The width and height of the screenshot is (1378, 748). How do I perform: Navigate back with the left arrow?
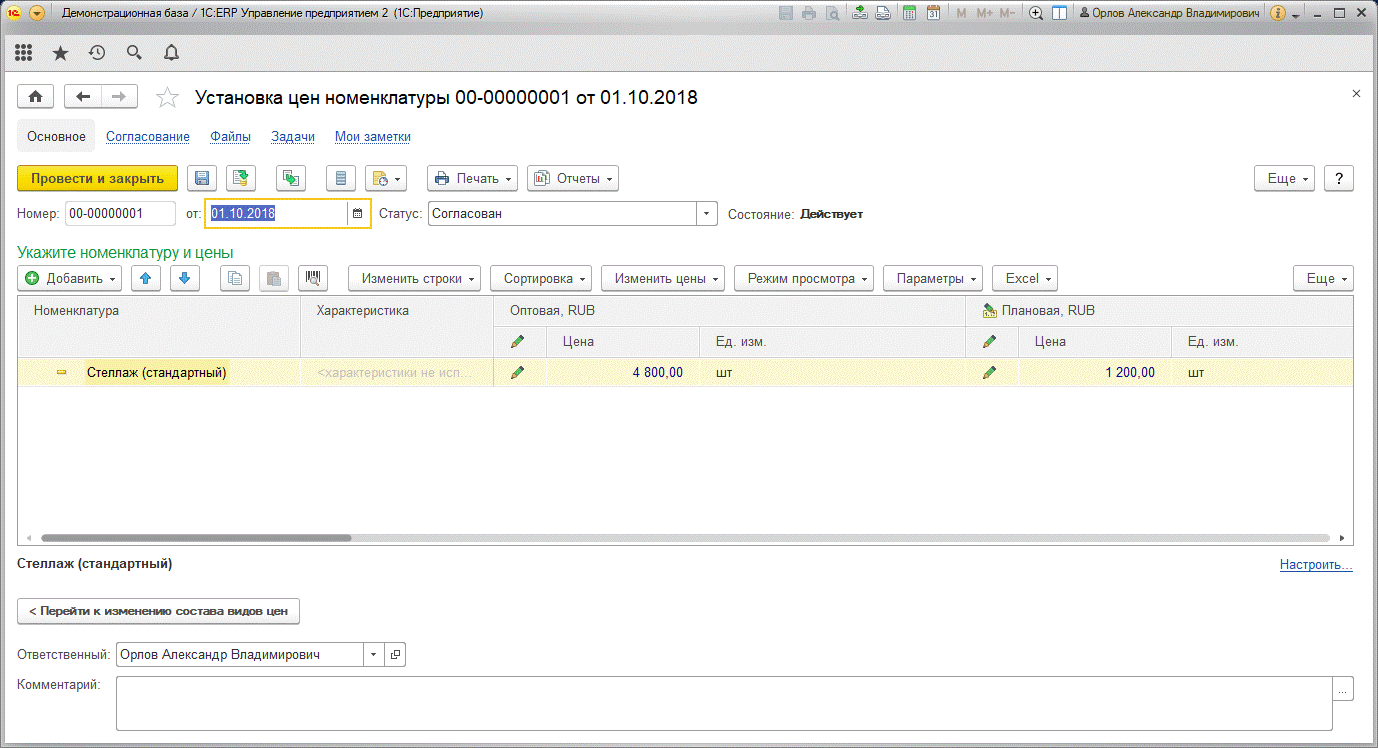(x=83, y=96)
